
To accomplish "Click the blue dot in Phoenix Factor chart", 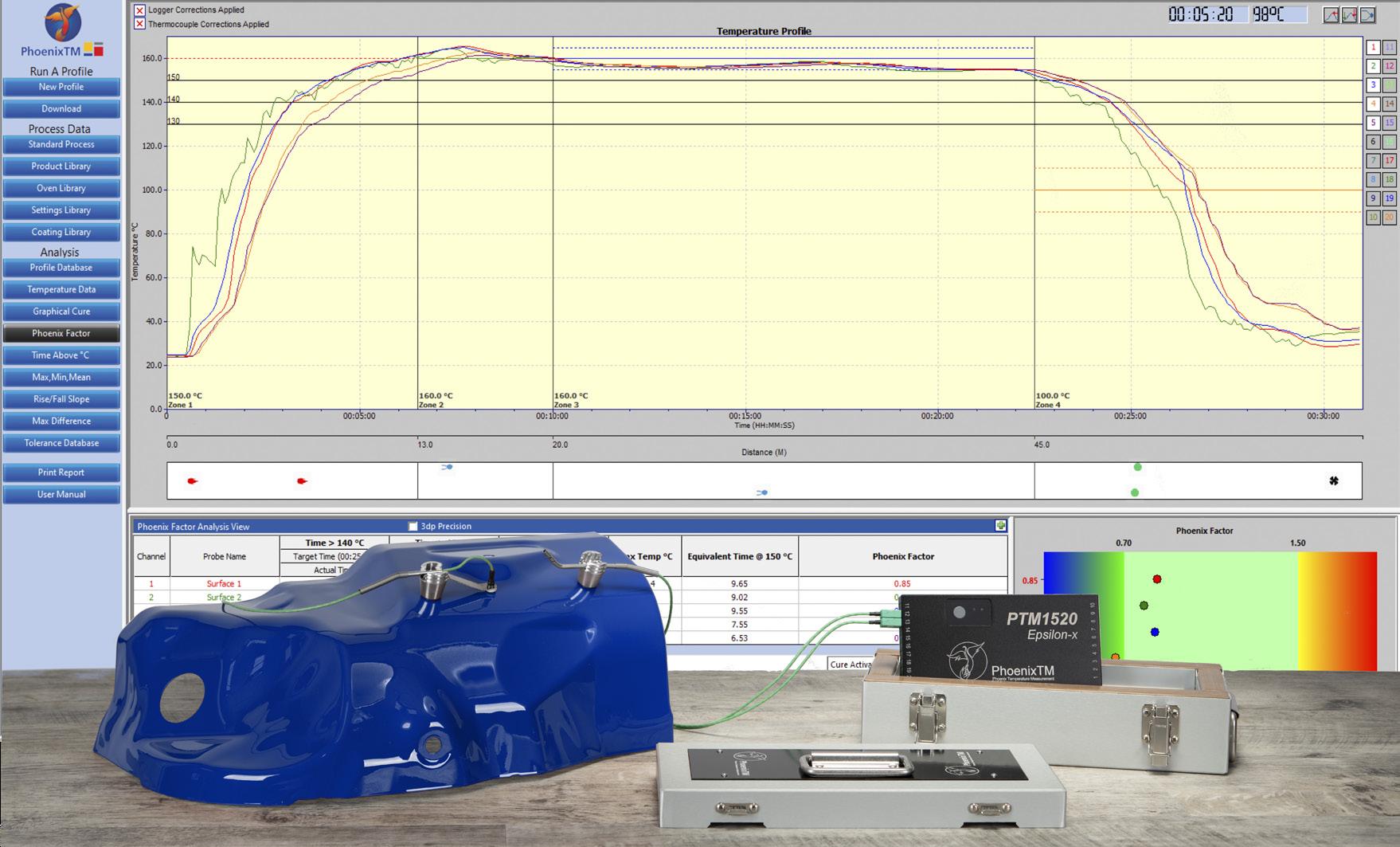I will click(x=1155, y=632).
